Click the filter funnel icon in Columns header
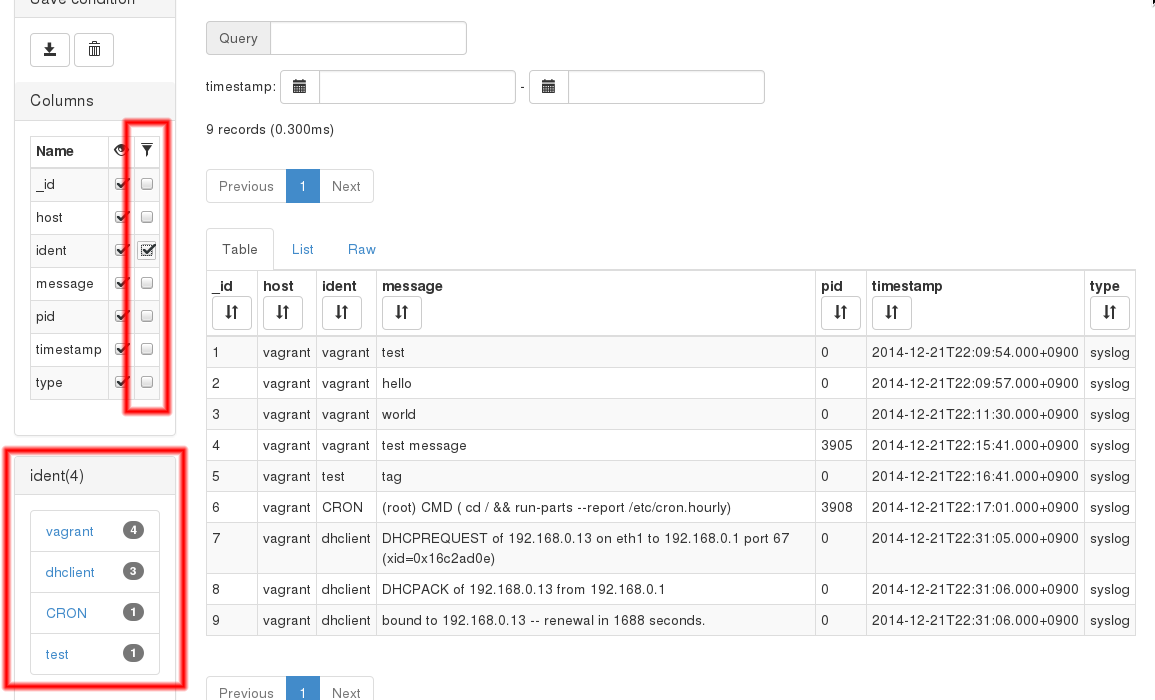Viewport: 1155px width, 700px height. [146, 151]
